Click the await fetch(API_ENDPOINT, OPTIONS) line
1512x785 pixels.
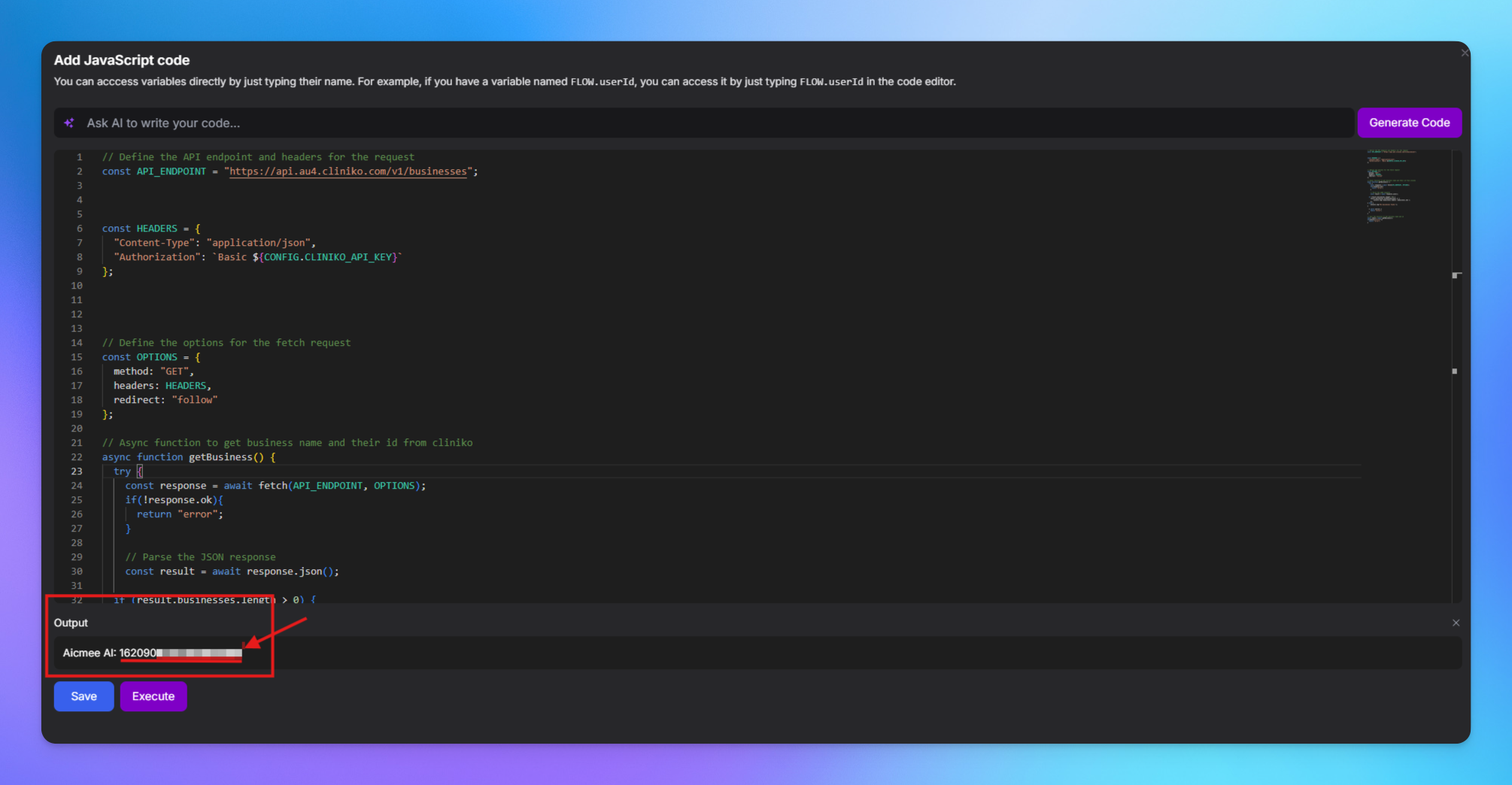(x=275, y=486)
